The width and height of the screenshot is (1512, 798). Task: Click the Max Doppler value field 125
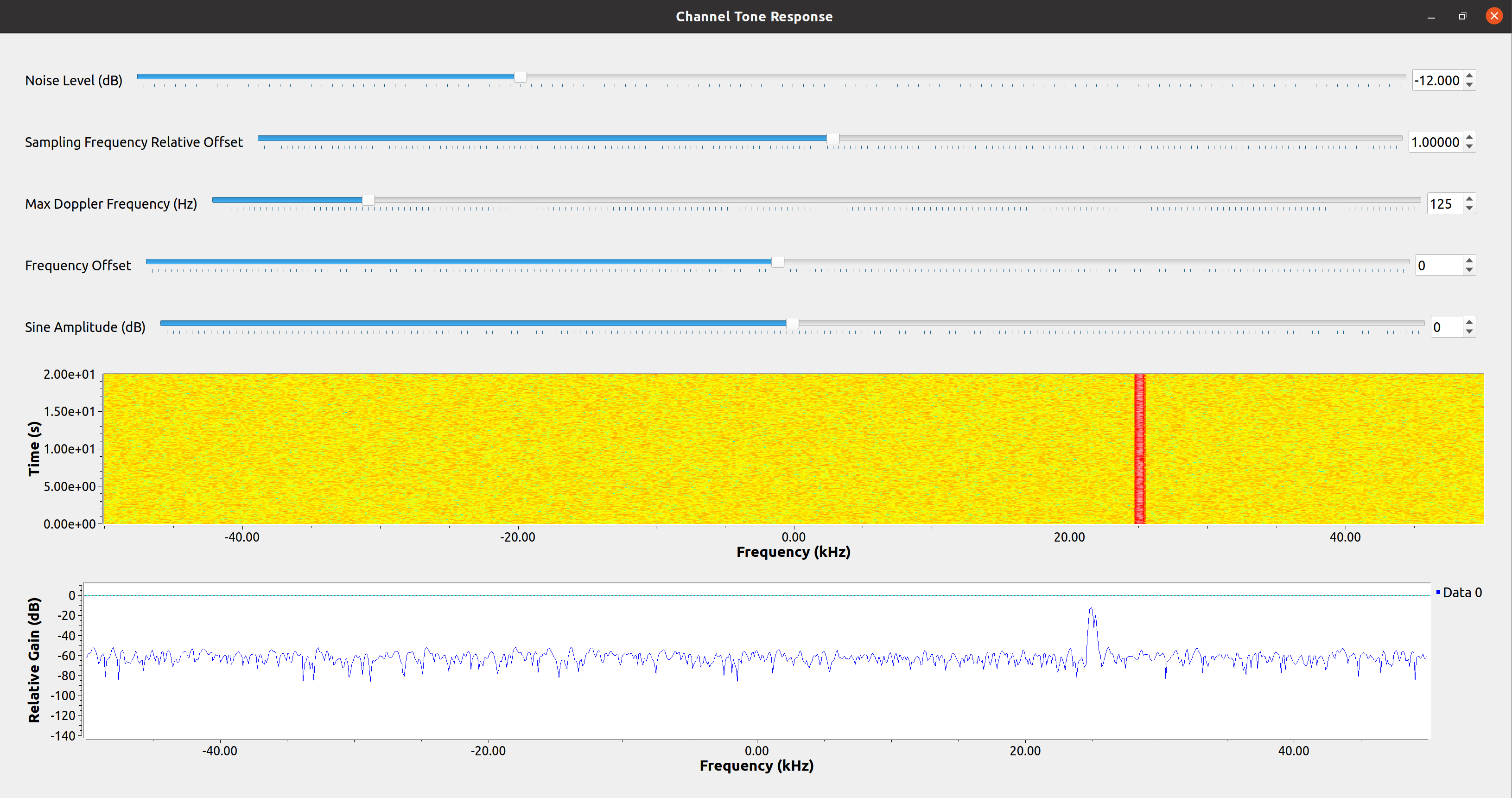1444,204
